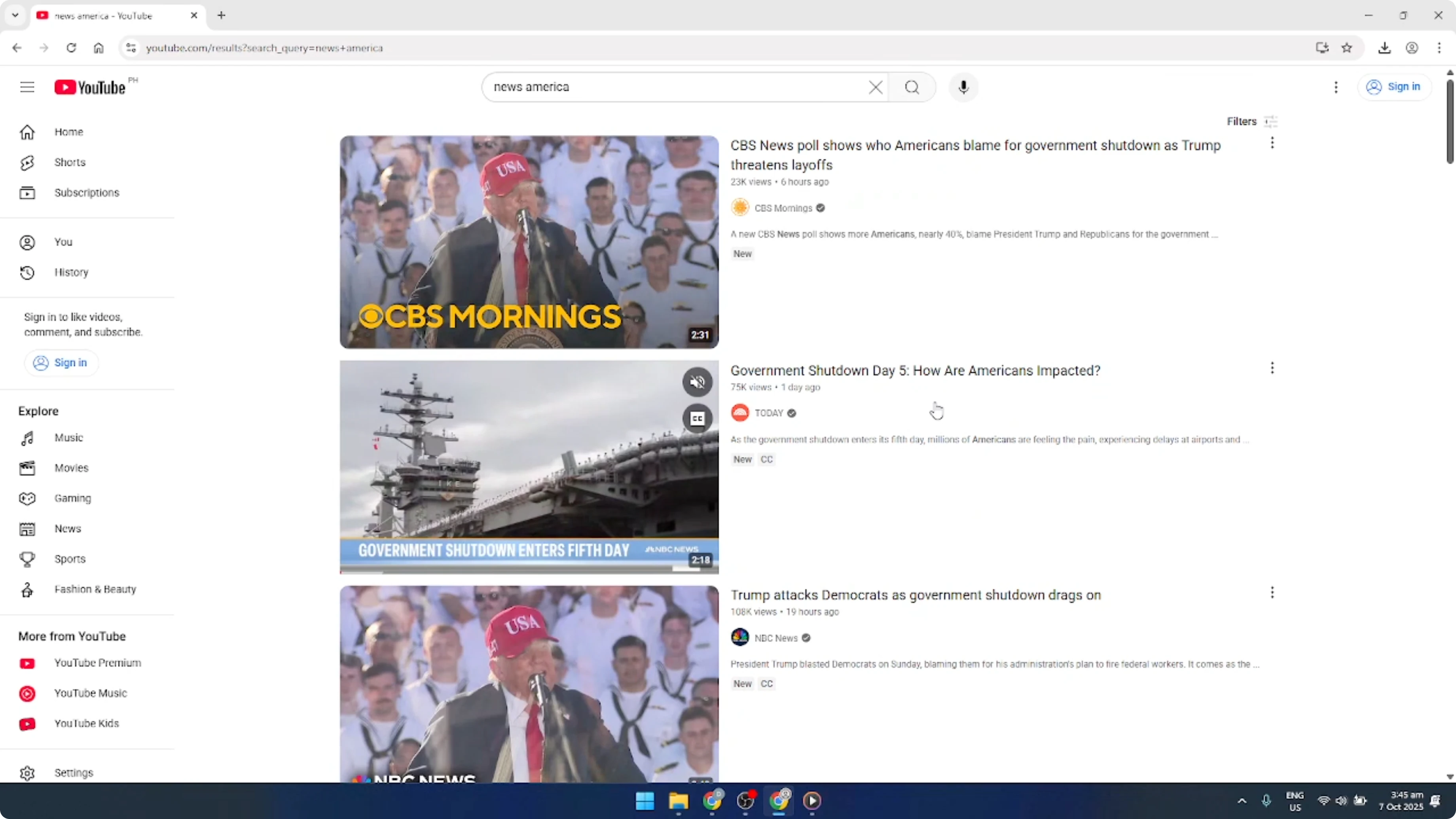View site information icon in address bar
1456x819 pixels.
[x=131, y=48]
